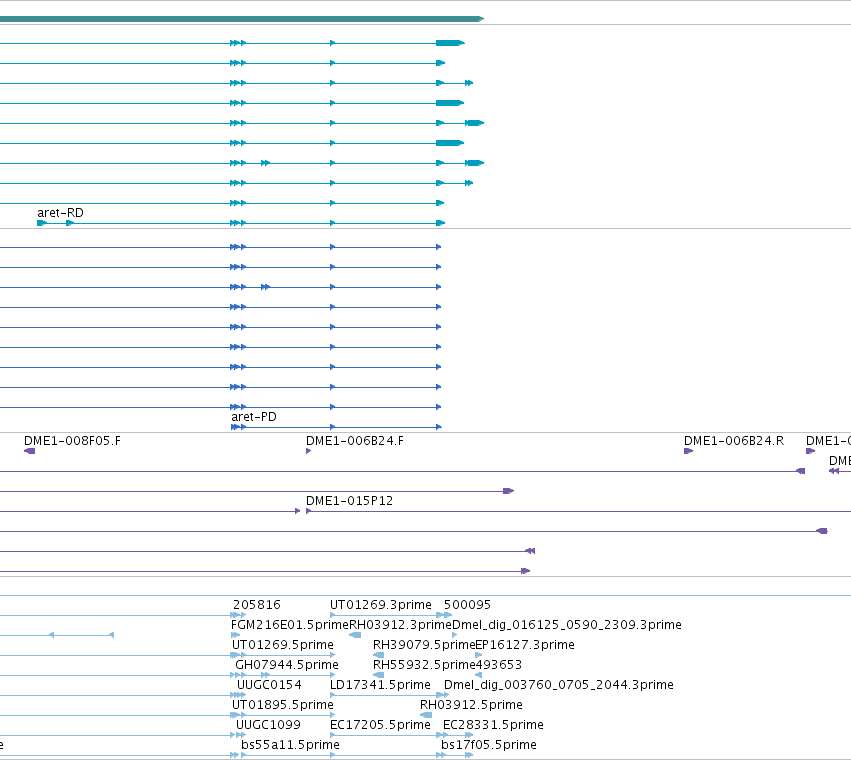This screenshot has width=851, height=760.
Task: Select the UUGC1099 label
Action: pos(268,725)
